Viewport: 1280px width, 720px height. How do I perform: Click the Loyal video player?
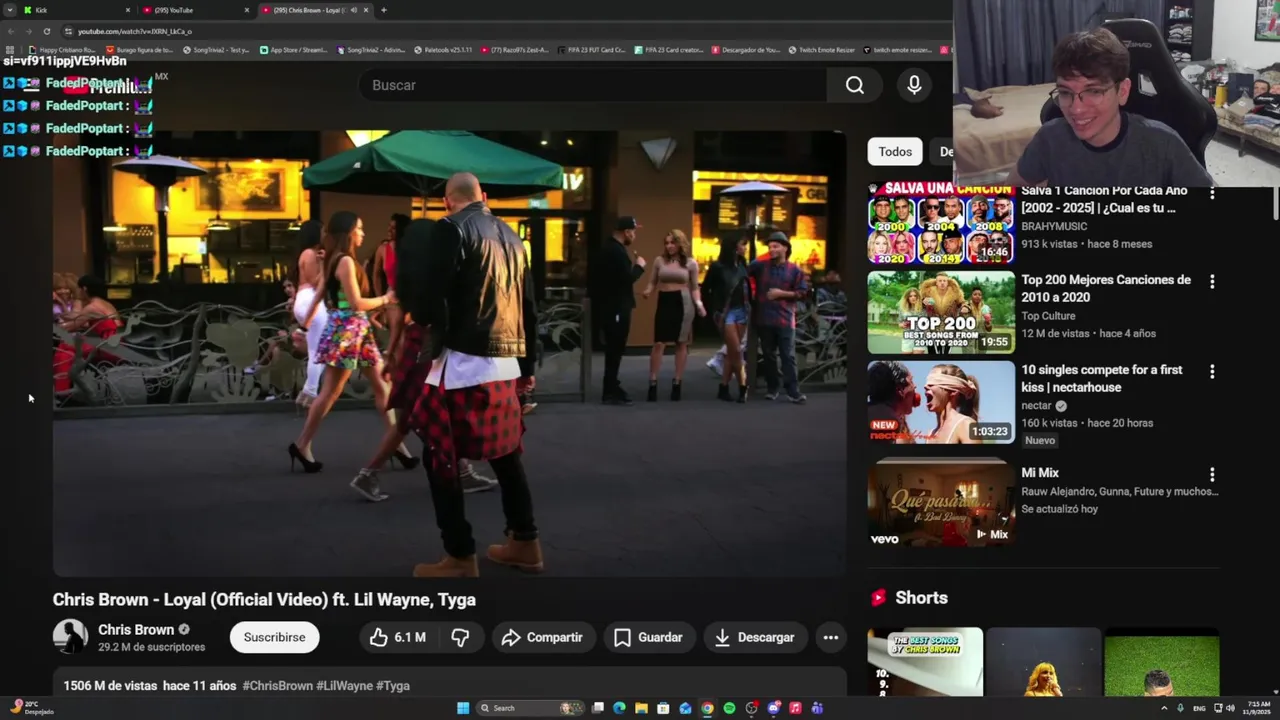(x=449, y=353)
